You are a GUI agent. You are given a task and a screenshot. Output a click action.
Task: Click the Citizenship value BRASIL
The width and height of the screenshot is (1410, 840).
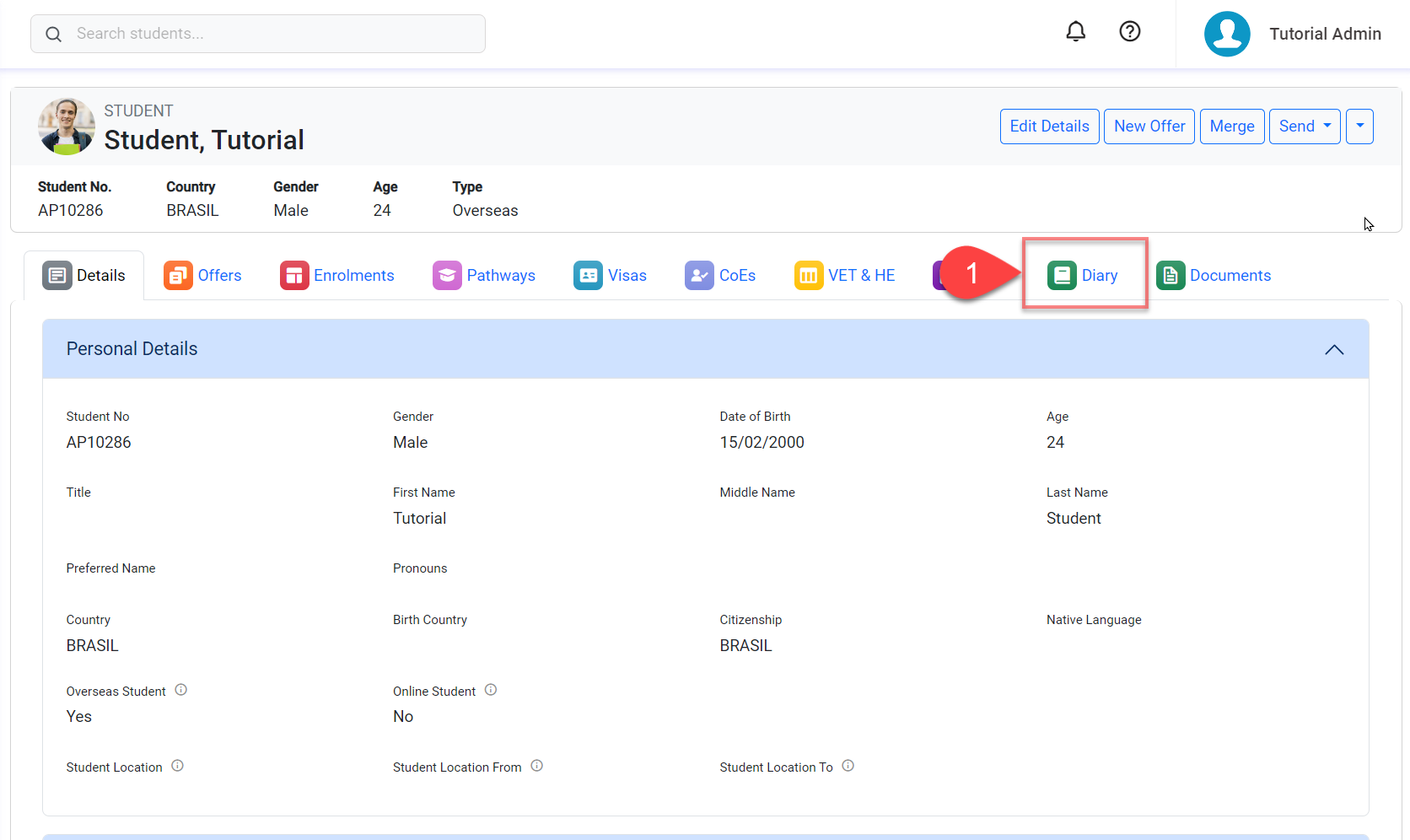pyautogui.click(x=746, y=645)
